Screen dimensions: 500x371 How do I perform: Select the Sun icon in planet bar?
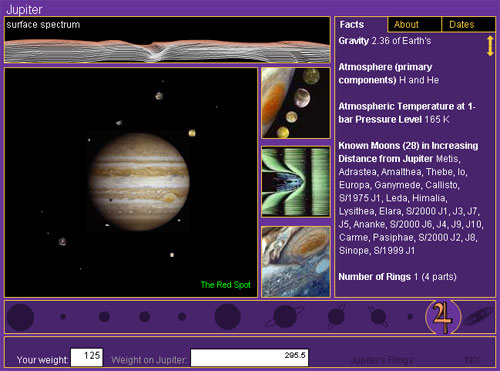pyautogui.click(x=21, y=317)
